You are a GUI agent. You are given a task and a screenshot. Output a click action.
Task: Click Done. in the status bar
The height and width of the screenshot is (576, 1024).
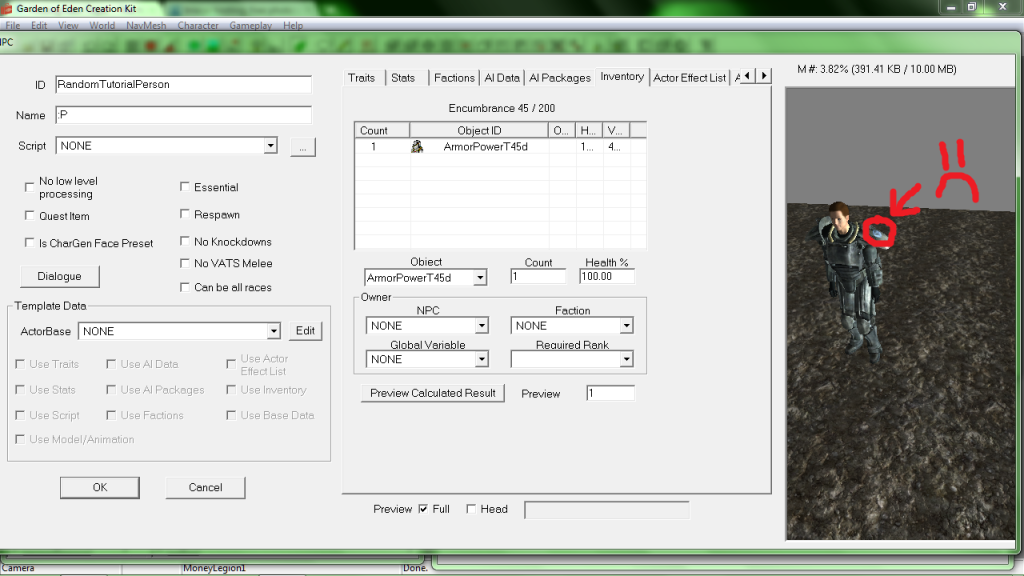click(x=415, y=568)
